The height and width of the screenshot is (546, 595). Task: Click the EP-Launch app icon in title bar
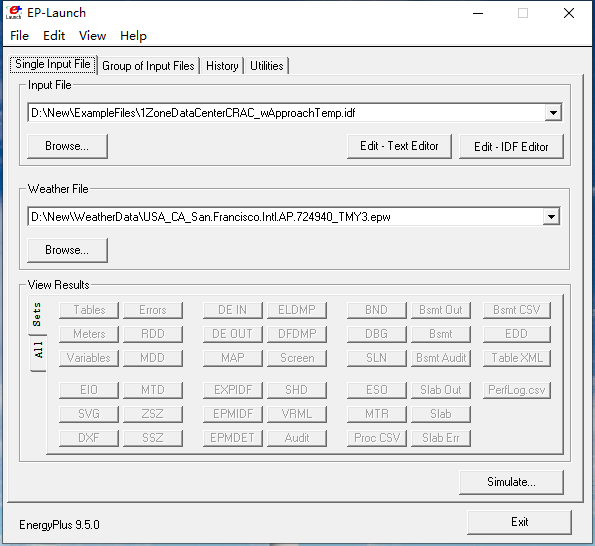coord(14,13)
